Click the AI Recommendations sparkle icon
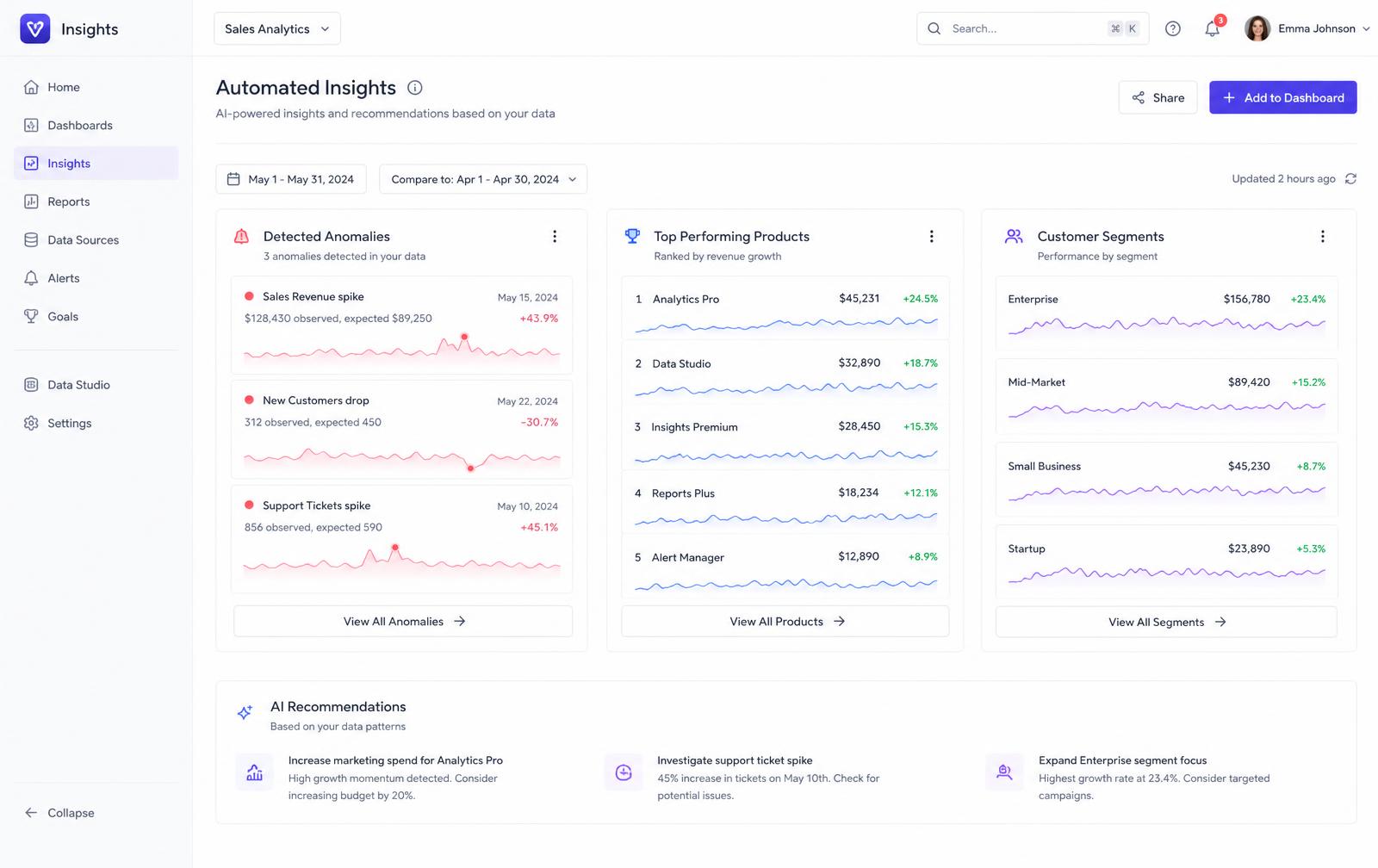The image size is (1378, 868). pyautogui.click(x=245, y=712)
